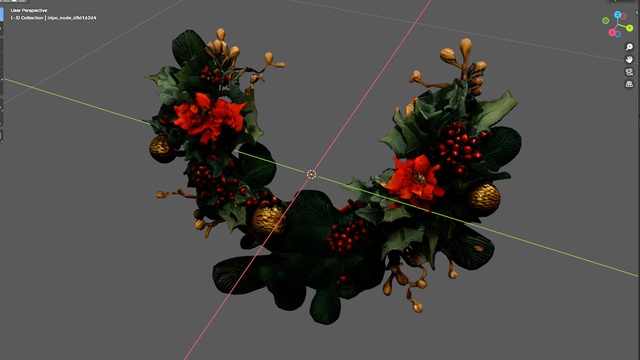The height and width of the screenshot is (360, 640).
Task: Expand the sidebar with the corner arrow
Action: click(x=637, y=13)
